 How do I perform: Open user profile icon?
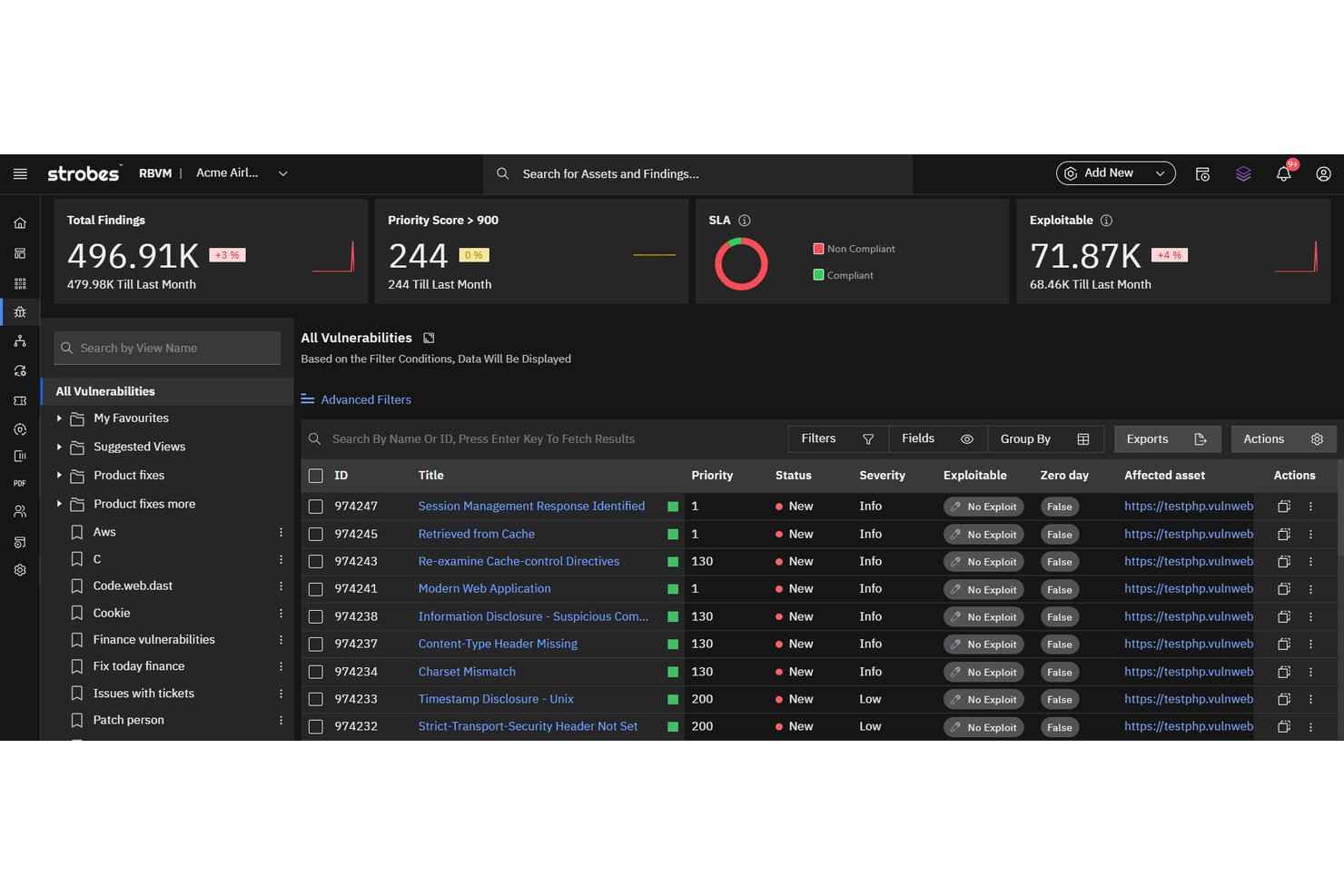pyautogui.click(x=1324, y=173)
